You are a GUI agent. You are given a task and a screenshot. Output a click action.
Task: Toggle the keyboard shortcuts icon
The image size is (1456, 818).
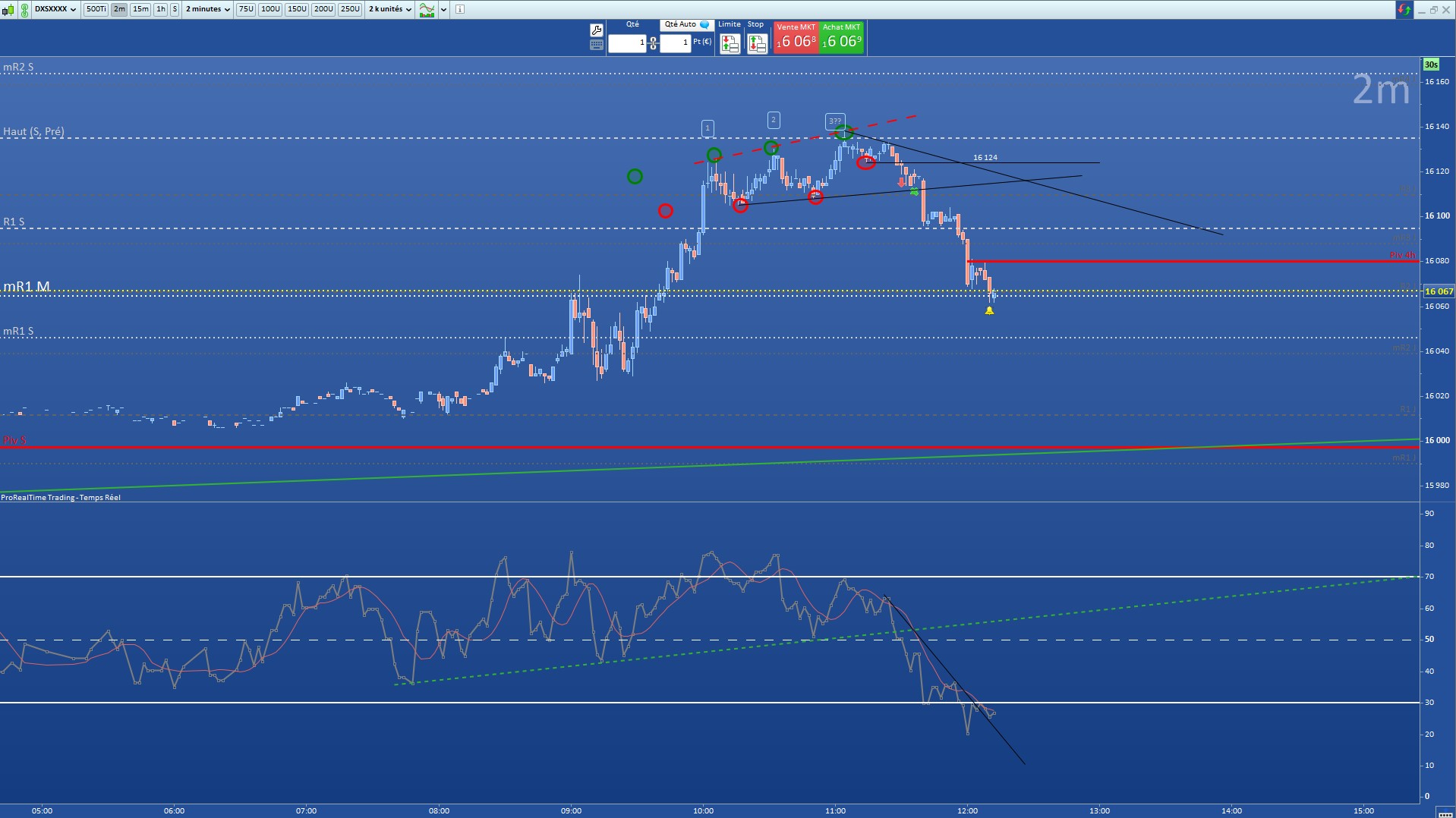point(597,45)
